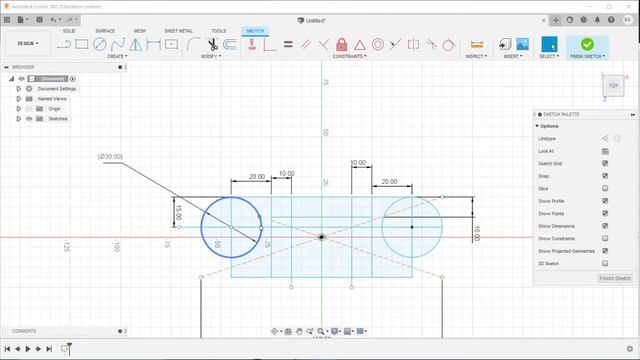640x360 pixels.
Task: Click the Sketch tab
Action: point(255,31)
